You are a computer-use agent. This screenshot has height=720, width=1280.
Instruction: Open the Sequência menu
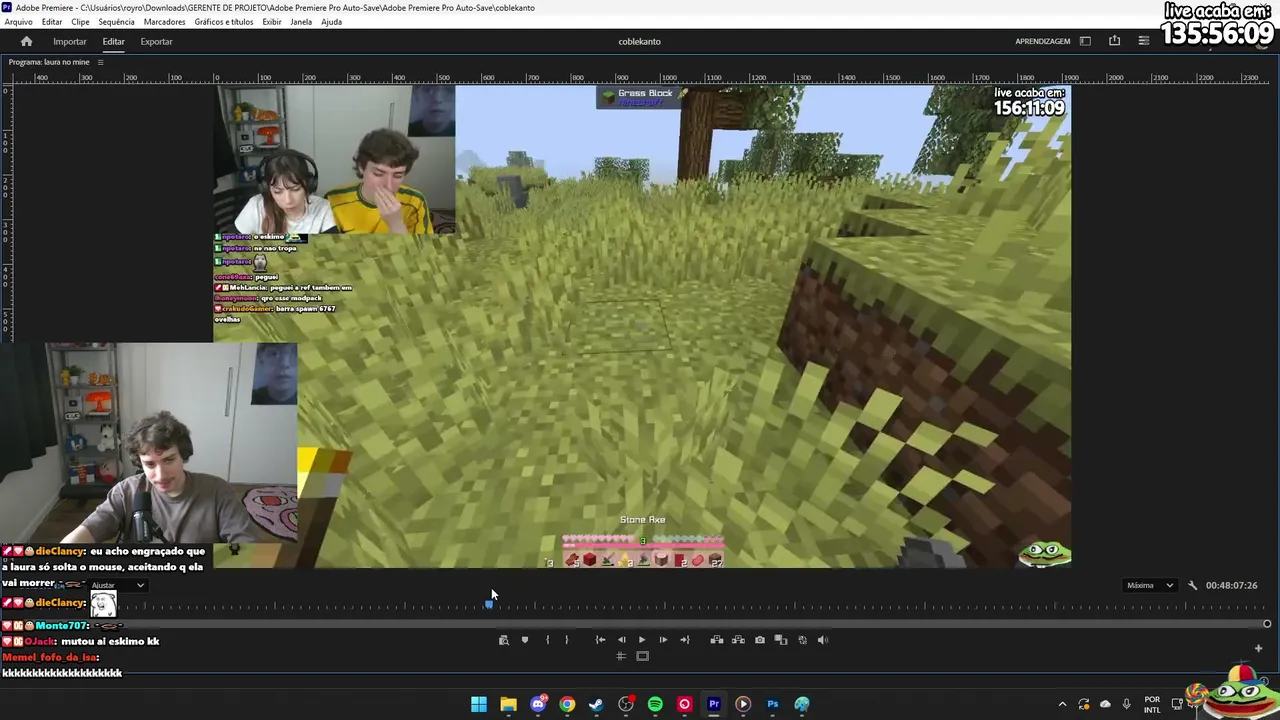pos(117,22)
